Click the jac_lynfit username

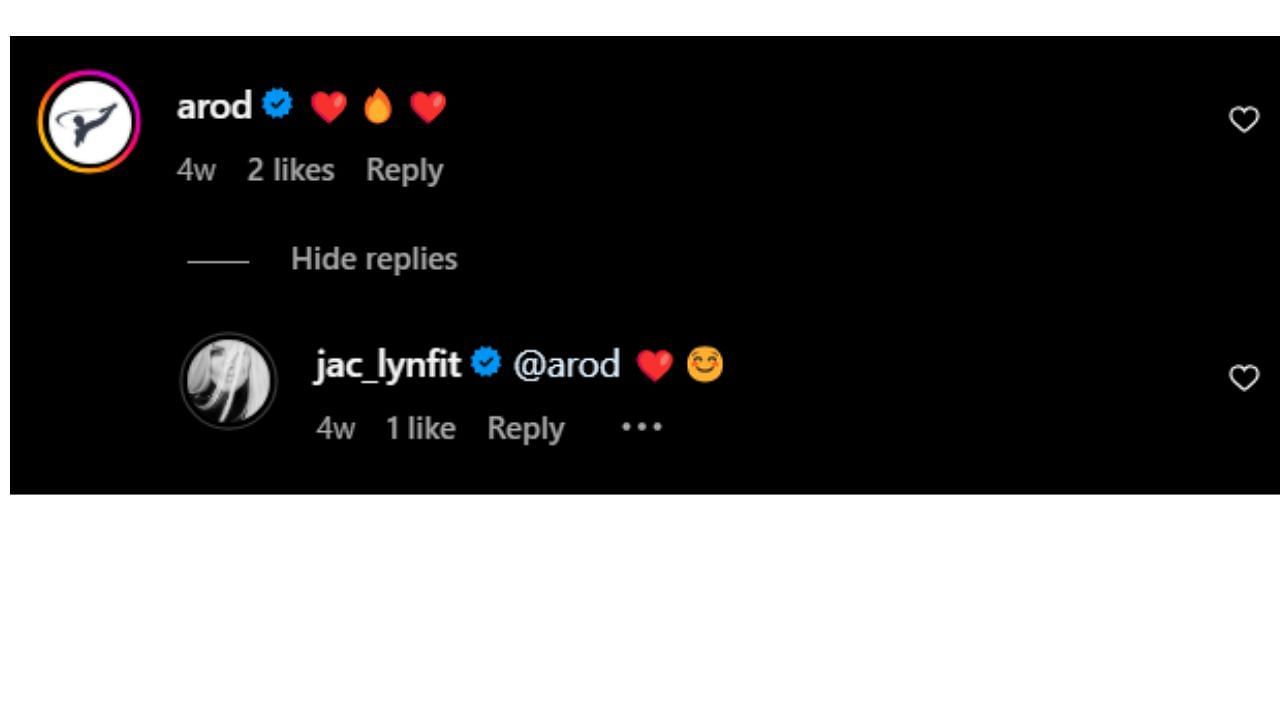pos(387,364)
